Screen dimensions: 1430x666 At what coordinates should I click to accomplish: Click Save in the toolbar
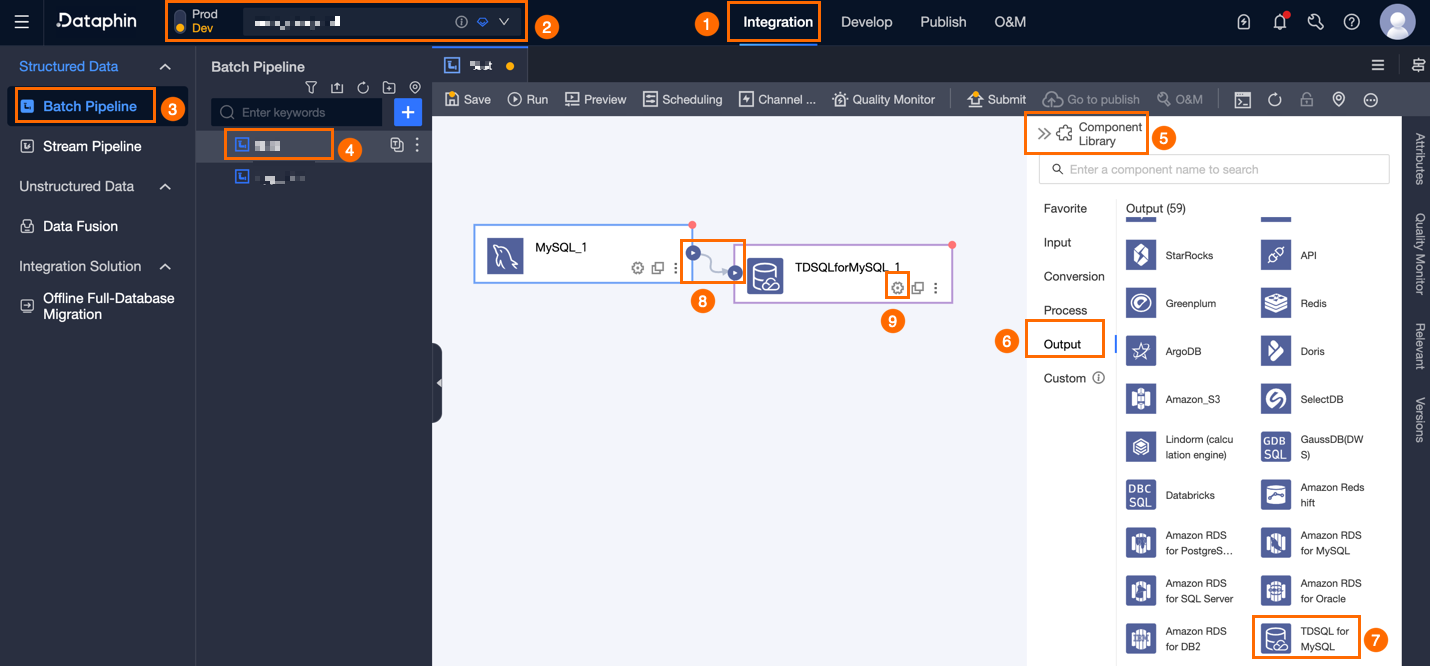468,99
